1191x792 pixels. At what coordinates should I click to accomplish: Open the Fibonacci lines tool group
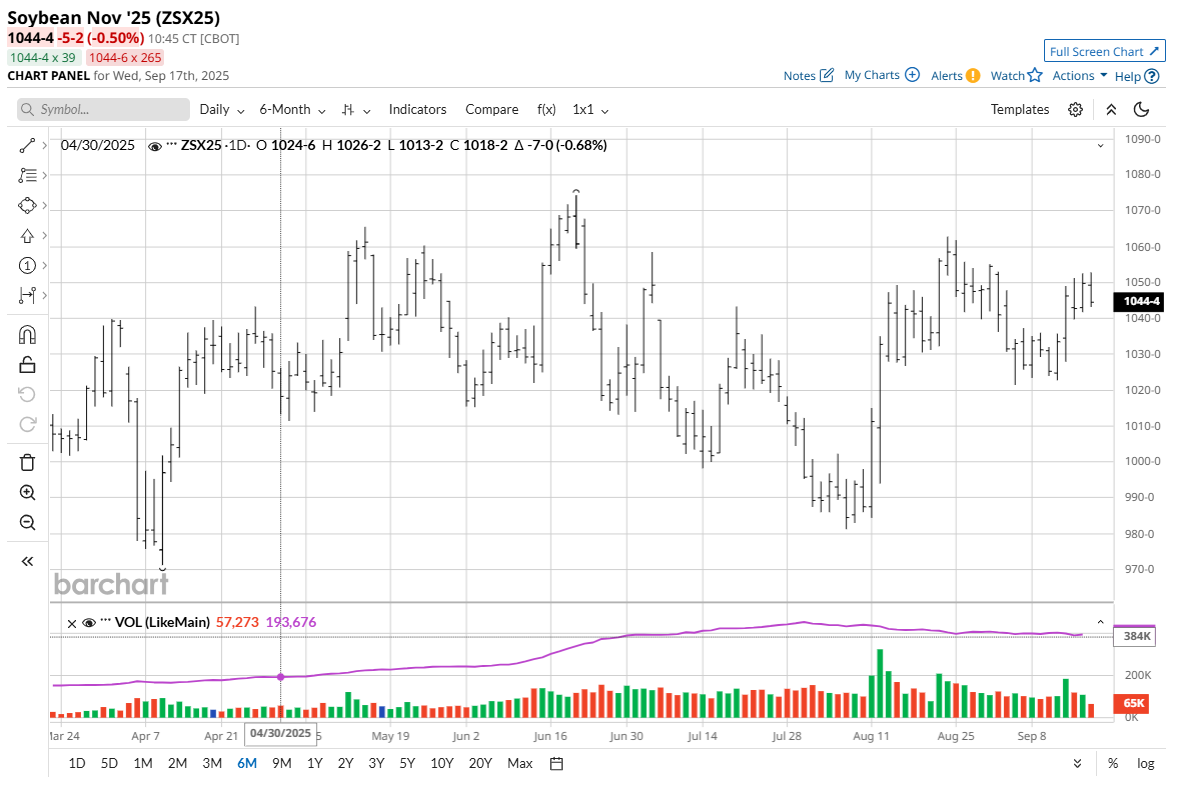click(x=27, y=175)
